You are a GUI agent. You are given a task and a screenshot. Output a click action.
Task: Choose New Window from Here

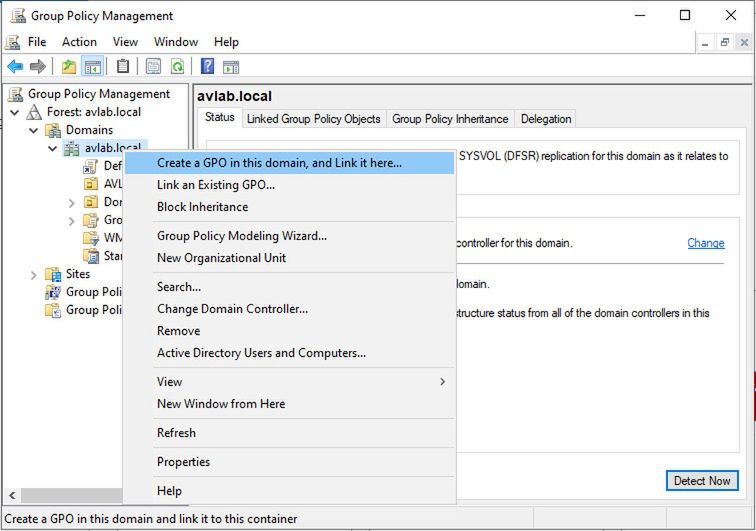[289, 404]
